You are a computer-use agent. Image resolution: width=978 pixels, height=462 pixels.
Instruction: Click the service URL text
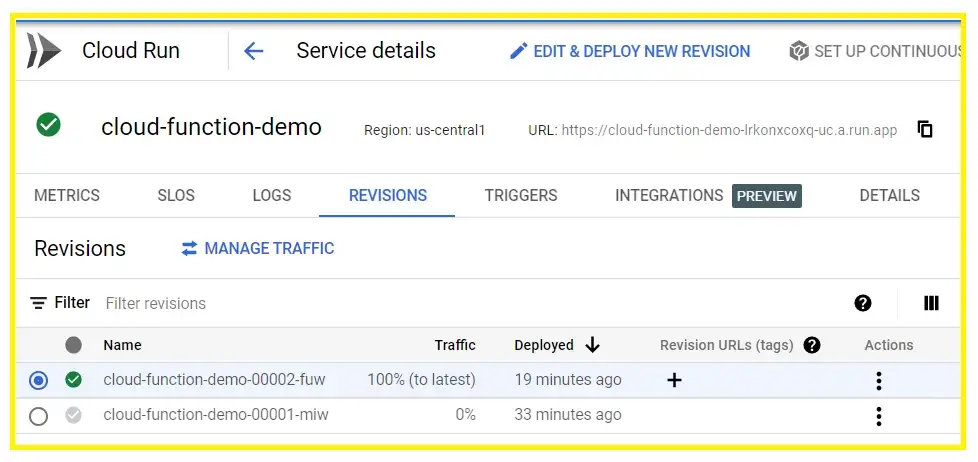point(729,130)
